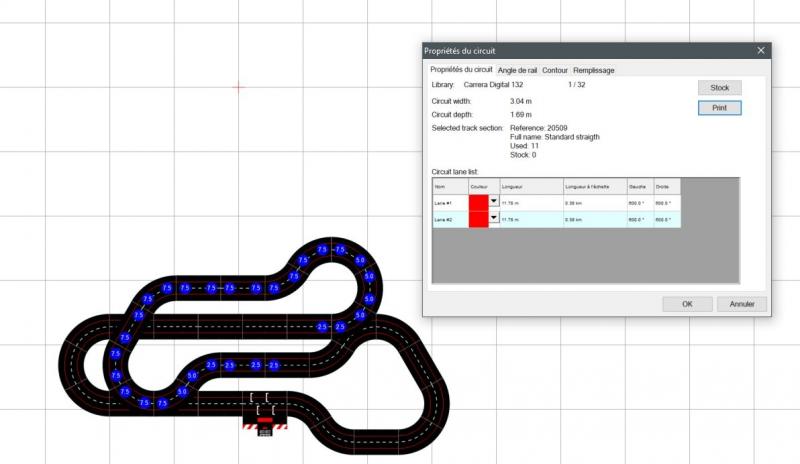Open the Lane #2 color dropdown arrow
This screenshot has width=800, height=464.
pos(493,219)
